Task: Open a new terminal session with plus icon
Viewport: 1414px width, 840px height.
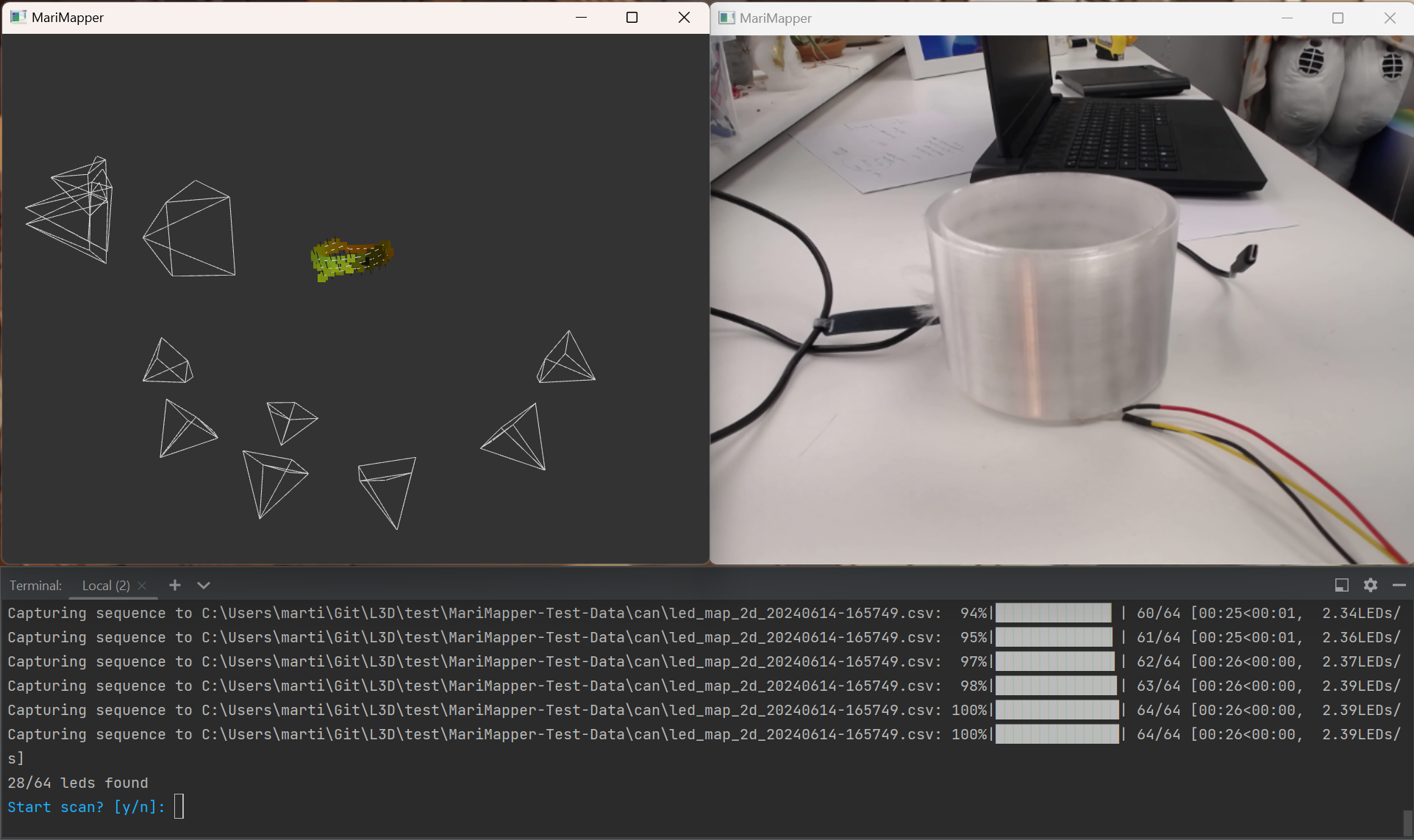Action: (174, 585)
